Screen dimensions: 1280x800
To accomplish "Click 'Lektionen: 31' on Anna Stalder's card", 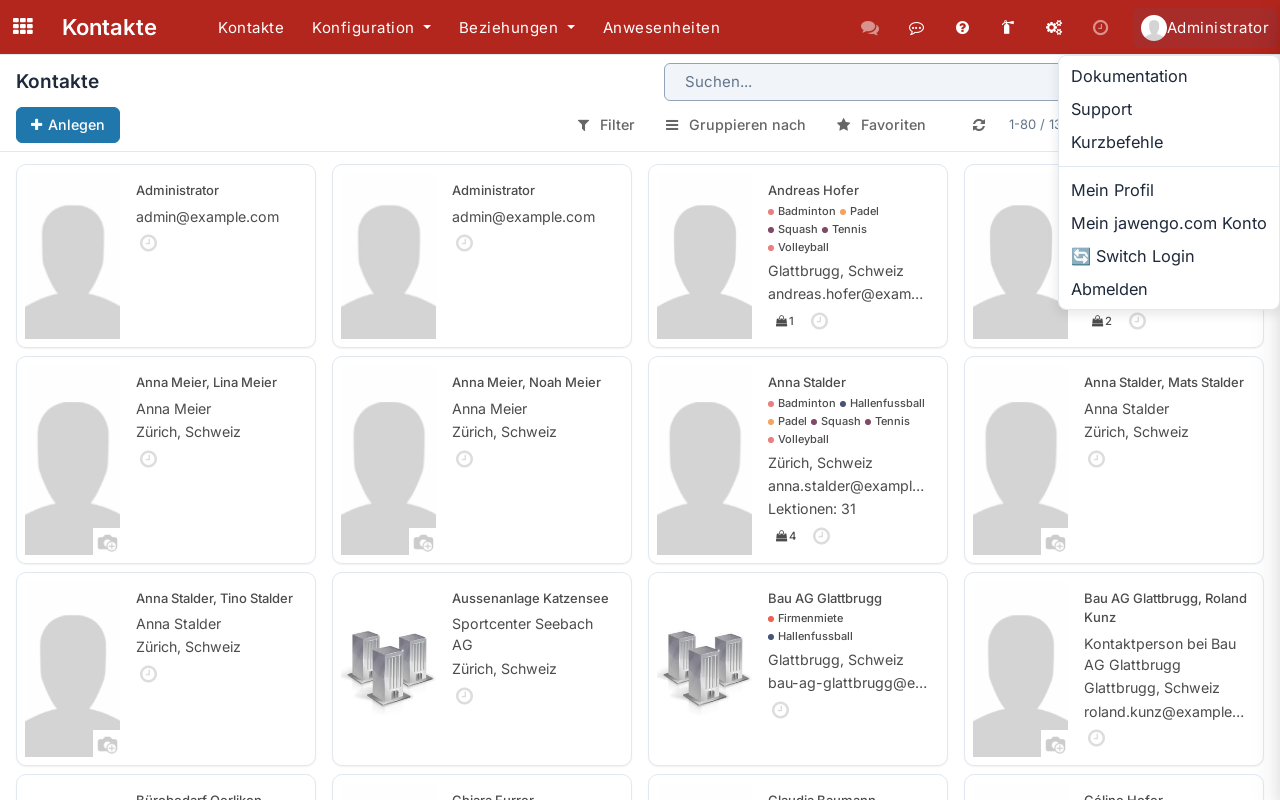I will point(812,509).
